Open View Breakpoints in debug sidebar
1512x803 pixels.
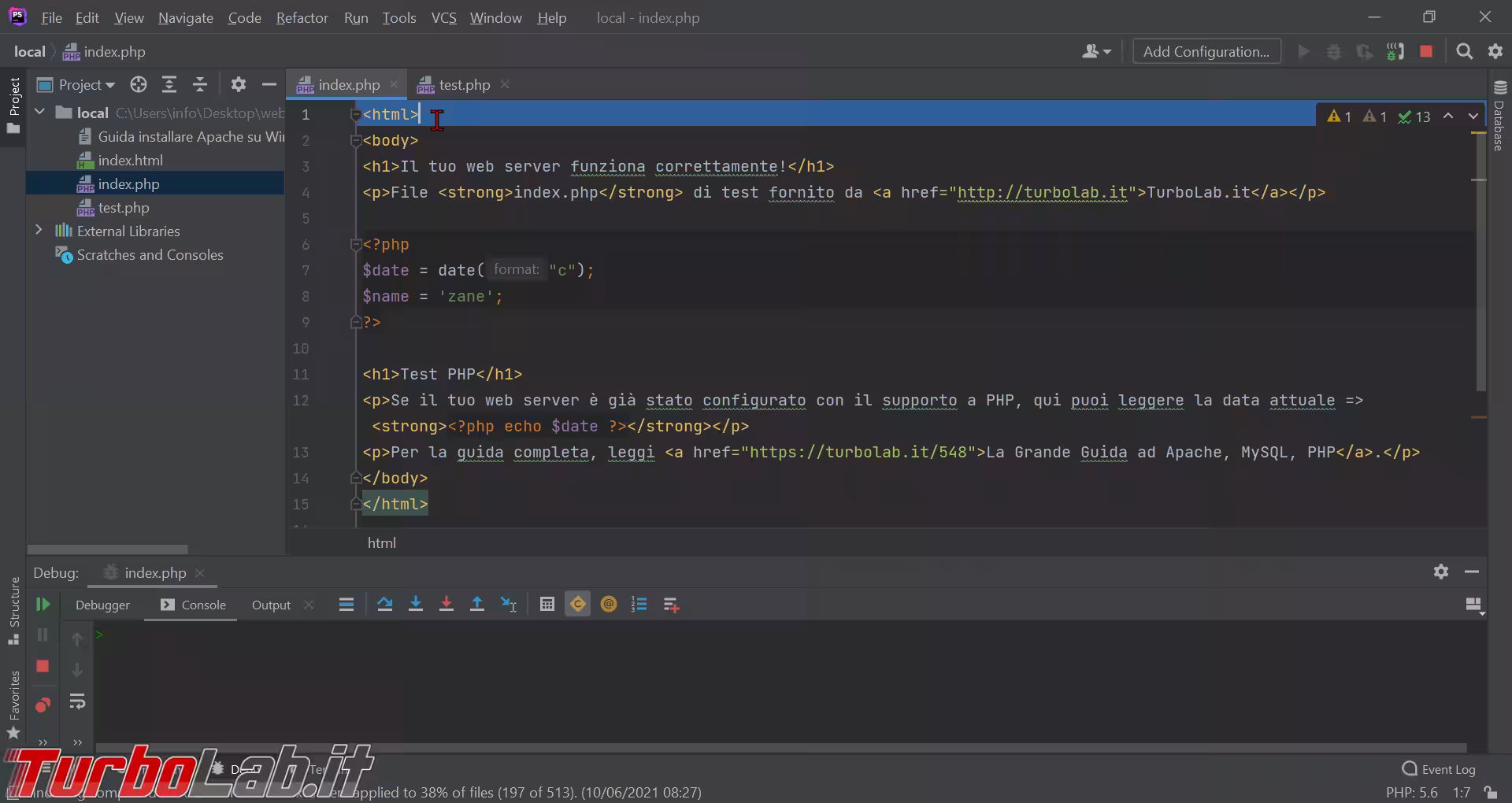[43, 705]
